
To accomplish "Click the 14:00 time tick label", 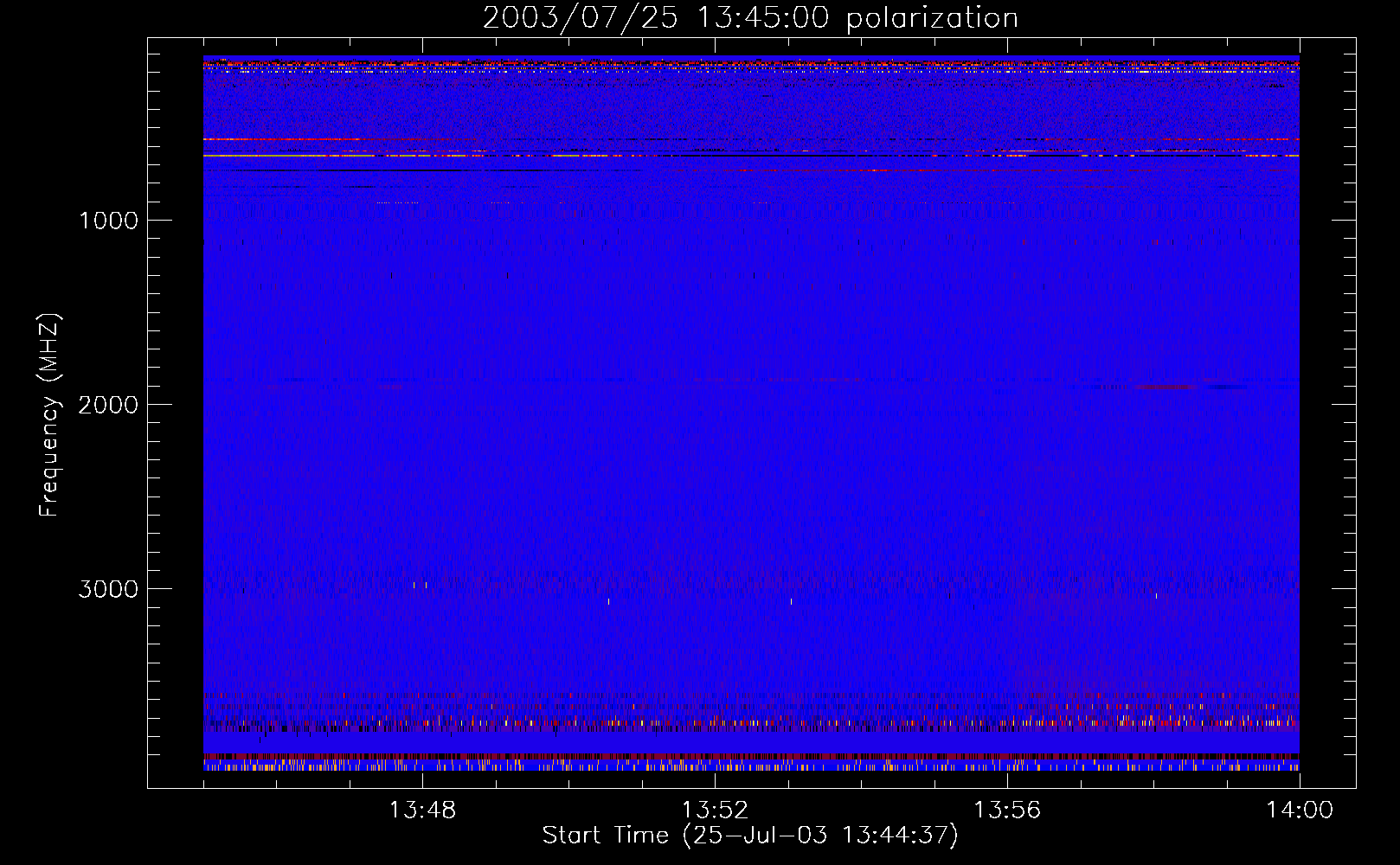I will point(1300,811).
